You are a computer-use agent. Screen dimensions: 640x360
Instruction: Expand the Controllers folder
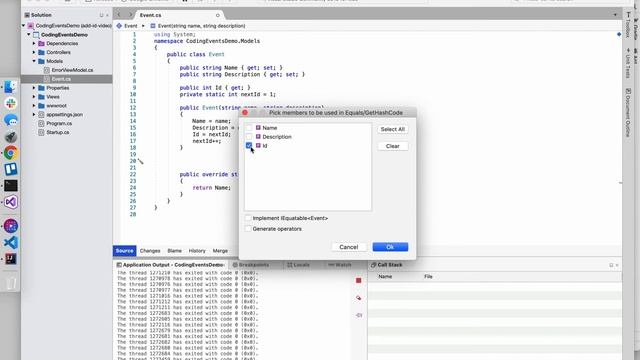pyautogui.click(x=34, y=53)
